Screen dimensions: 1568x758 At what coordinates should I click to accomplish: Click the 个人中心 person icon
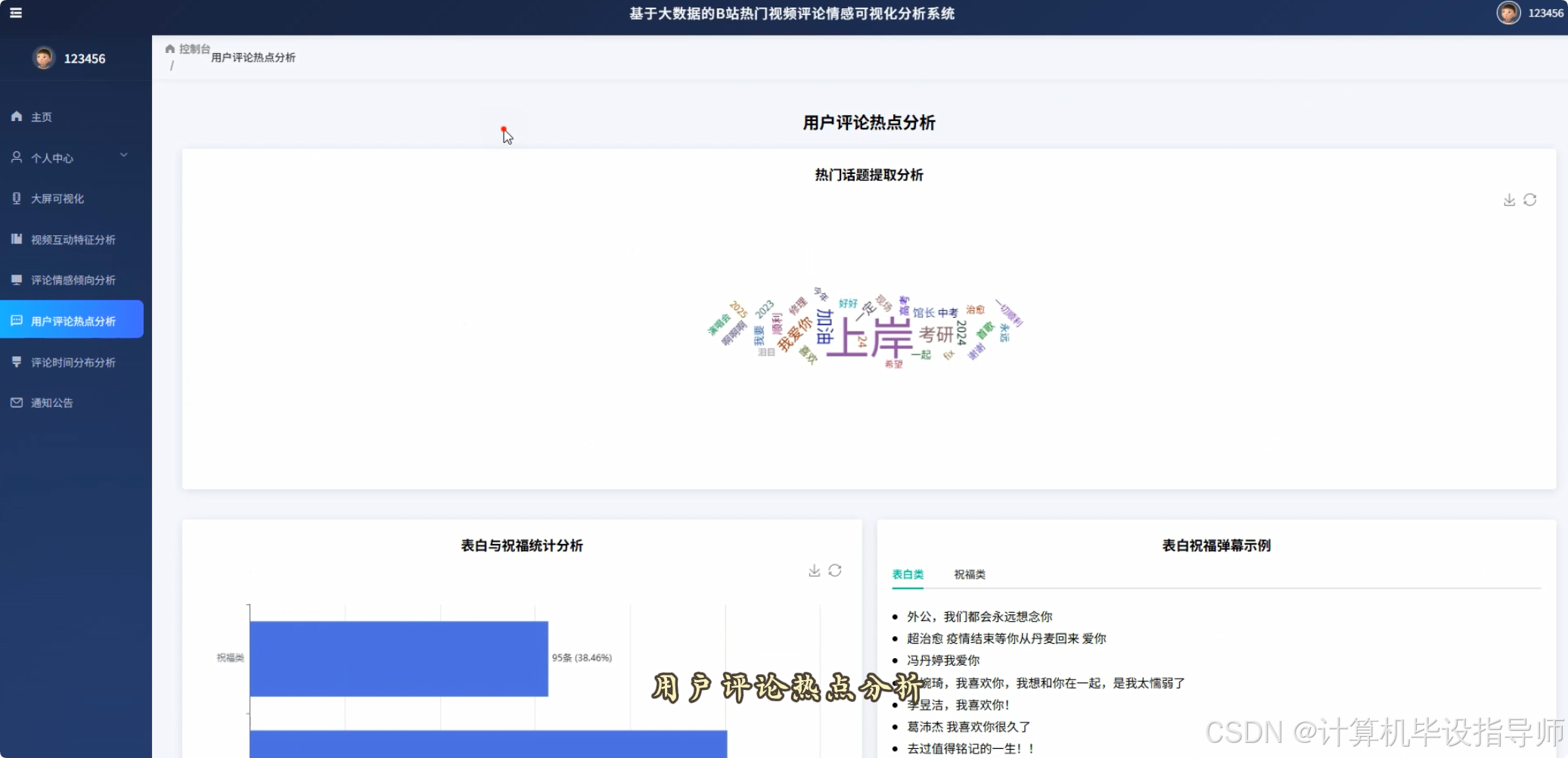[17, 157]
